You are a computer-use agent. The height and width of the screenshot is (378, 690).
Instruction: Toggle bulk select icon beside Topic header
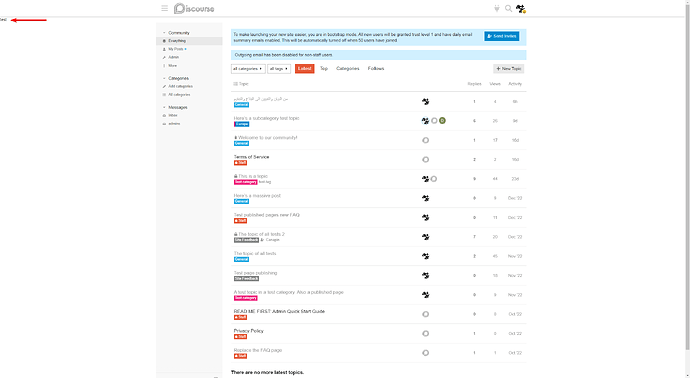(x=235, y=84)
